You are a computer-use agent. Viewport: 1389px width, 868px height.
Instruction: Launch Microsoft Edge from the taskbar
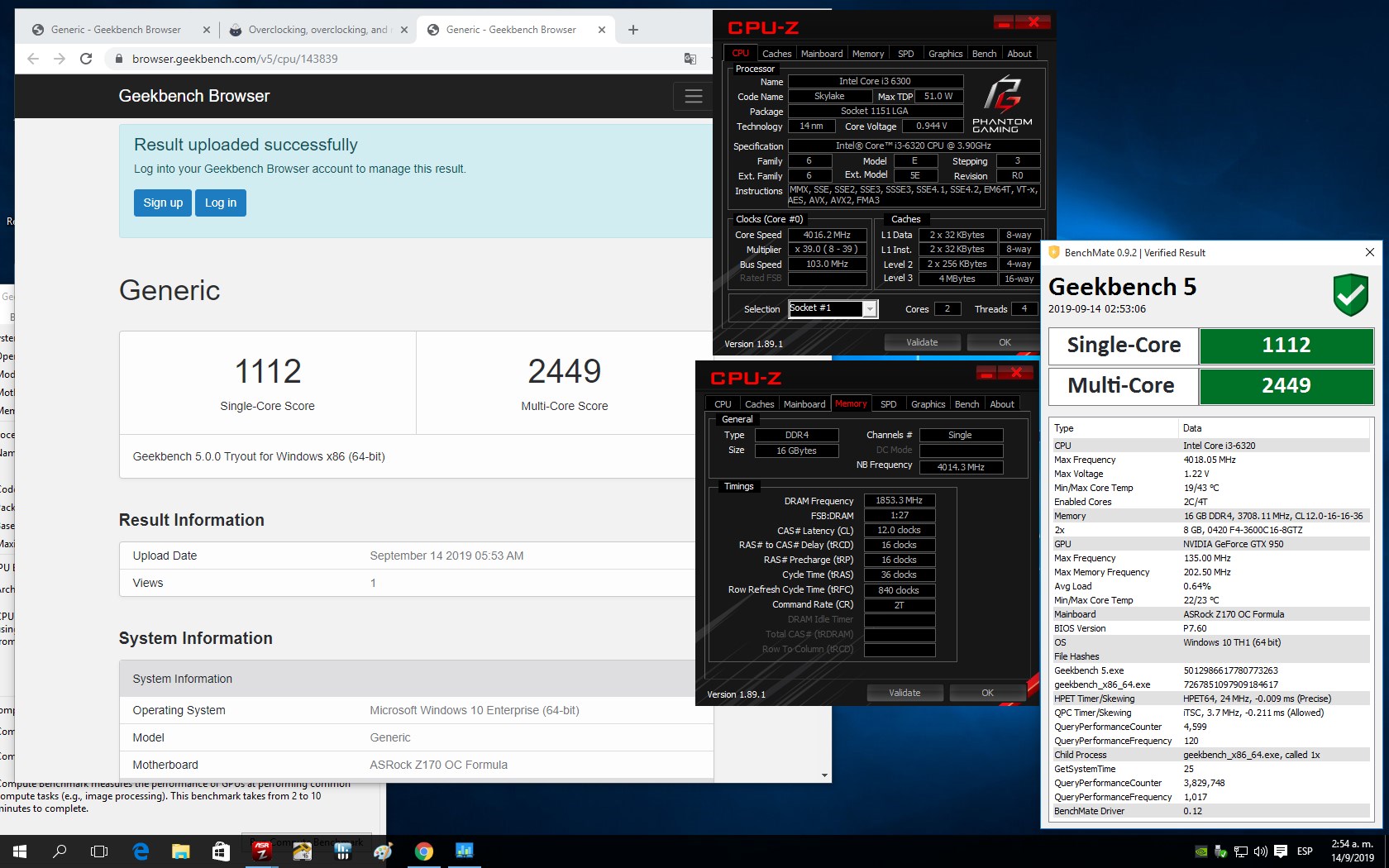coord(141,851)
